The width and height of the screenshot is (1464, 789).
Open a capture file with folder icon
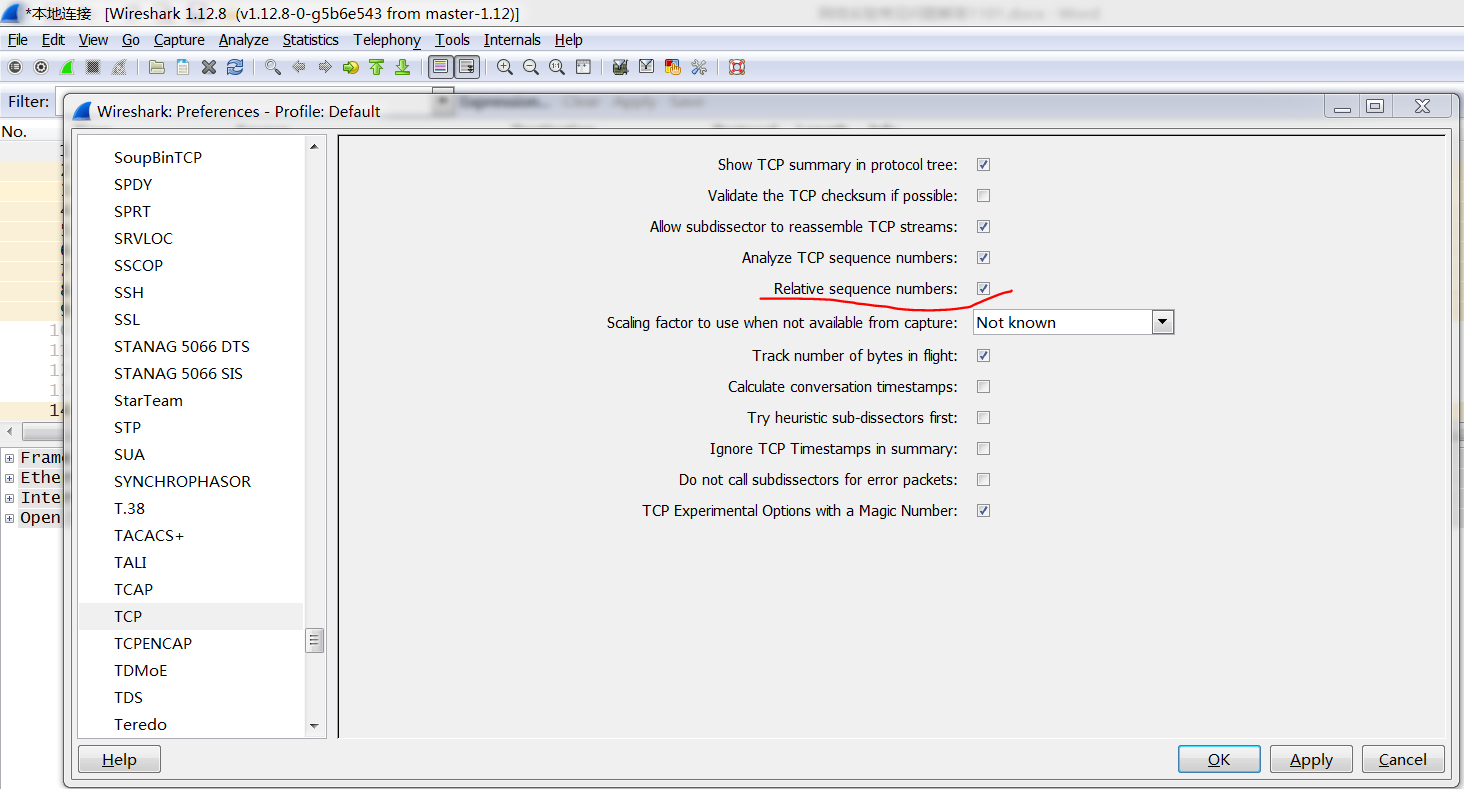(x=157, y=67)
